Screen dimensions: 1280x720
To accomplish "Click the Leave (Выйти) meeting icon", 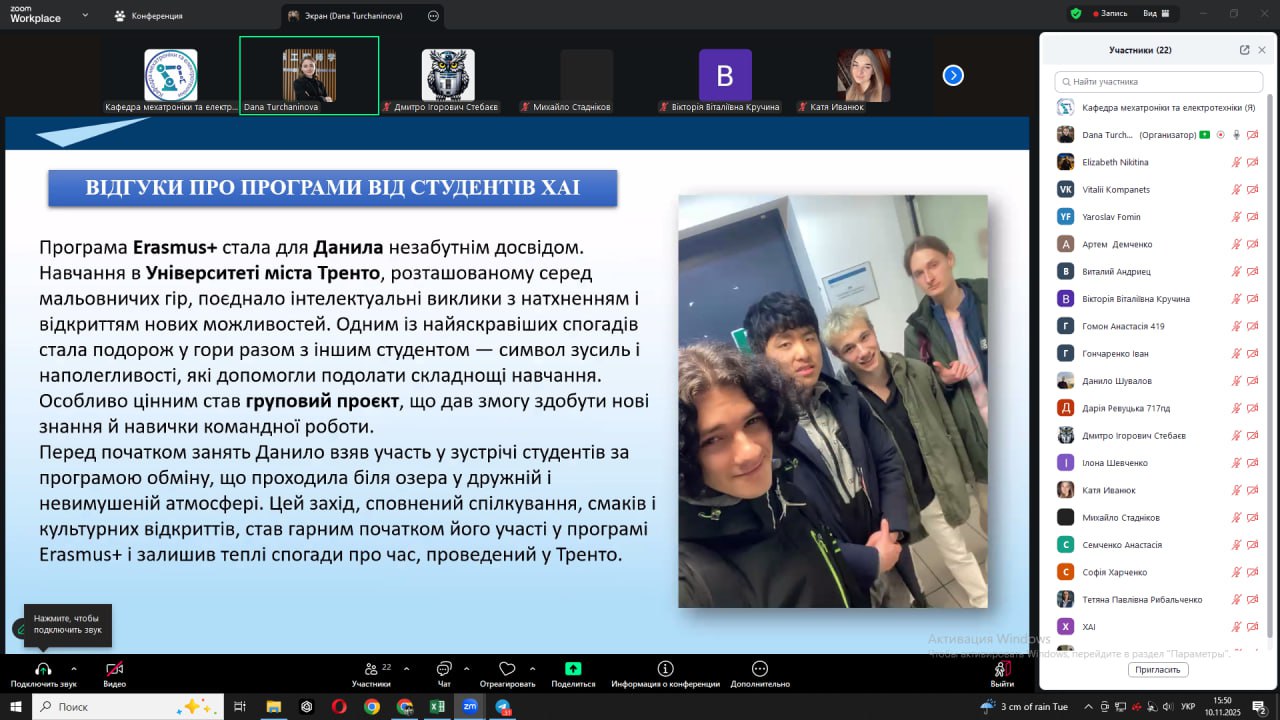I will [1001, 669].
